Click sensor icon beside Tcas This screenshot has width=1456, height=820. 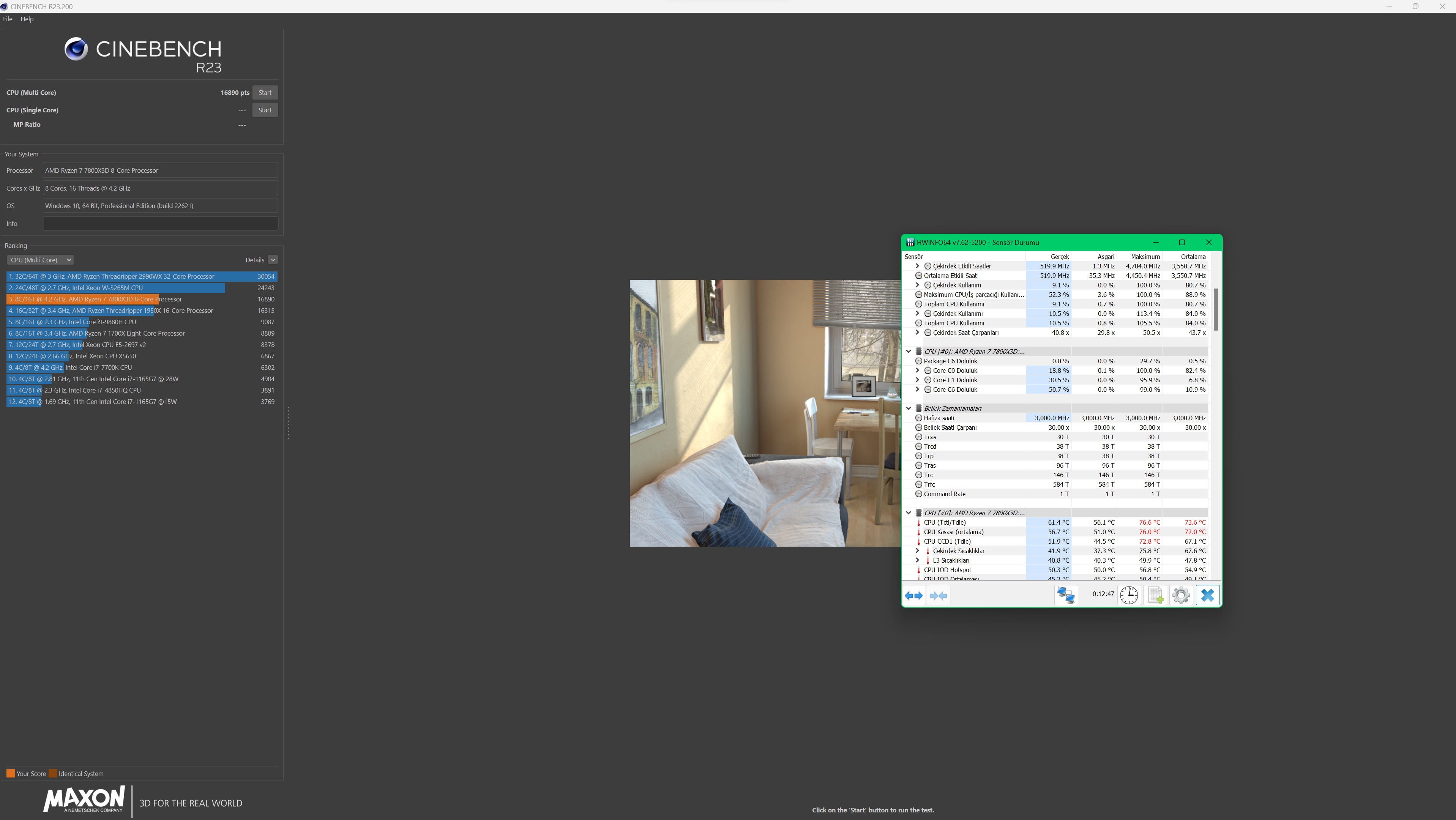click(x=918, y=437)
